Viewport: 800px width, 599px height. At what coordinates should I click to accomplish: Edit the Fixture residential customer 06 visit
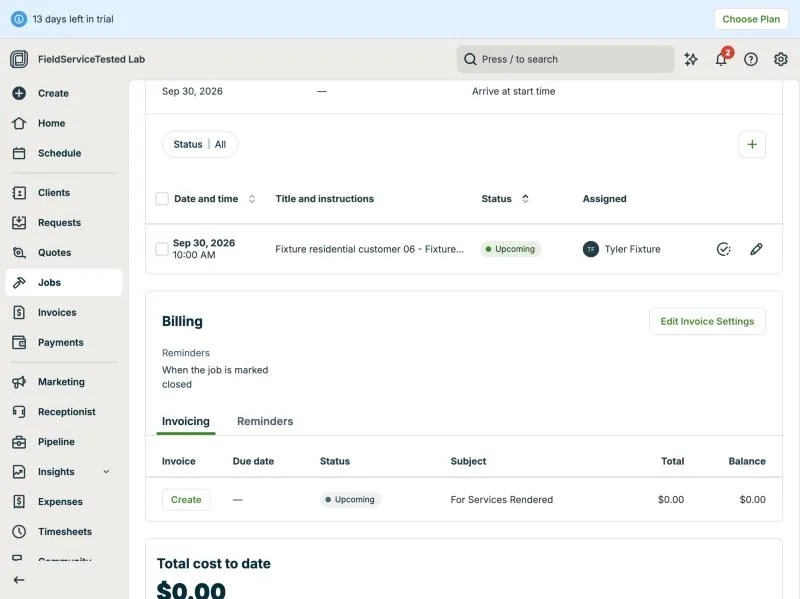756,249
